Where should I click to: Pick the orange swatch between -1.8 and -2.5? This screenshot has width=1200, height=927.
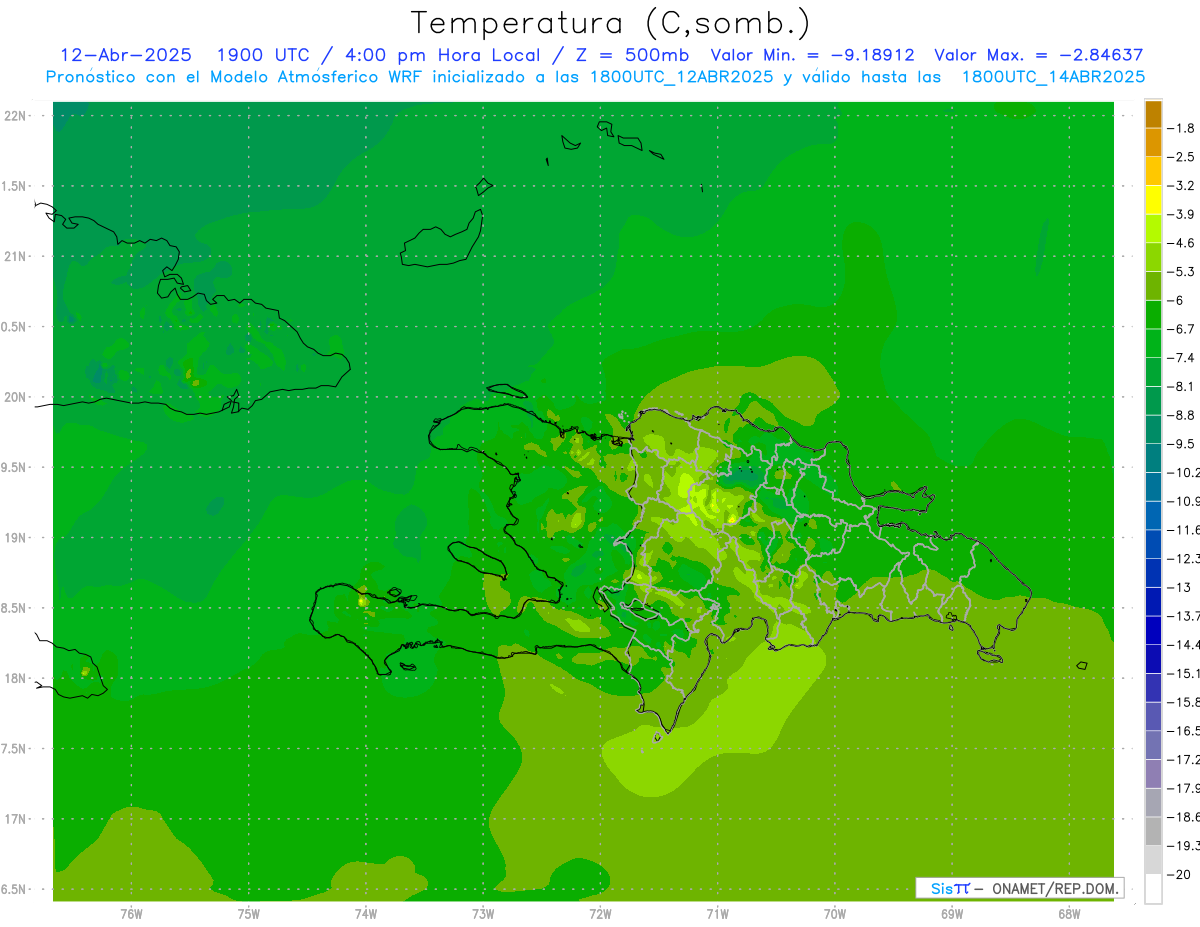point(1153,142)
